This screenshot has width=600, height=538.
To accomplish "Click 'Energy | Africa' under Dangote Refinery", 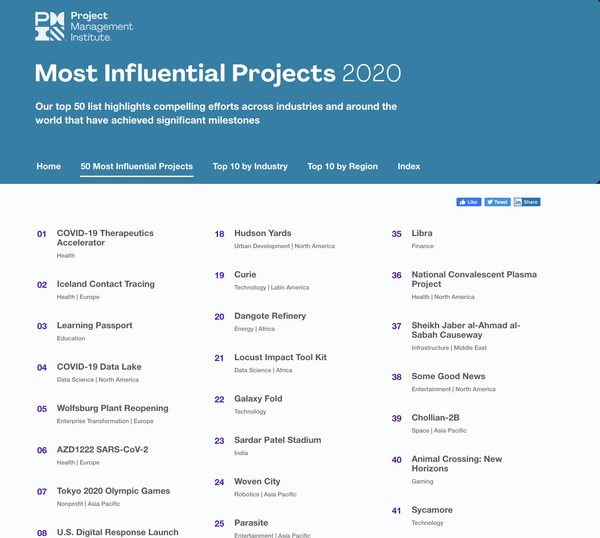I will point(254,329).
